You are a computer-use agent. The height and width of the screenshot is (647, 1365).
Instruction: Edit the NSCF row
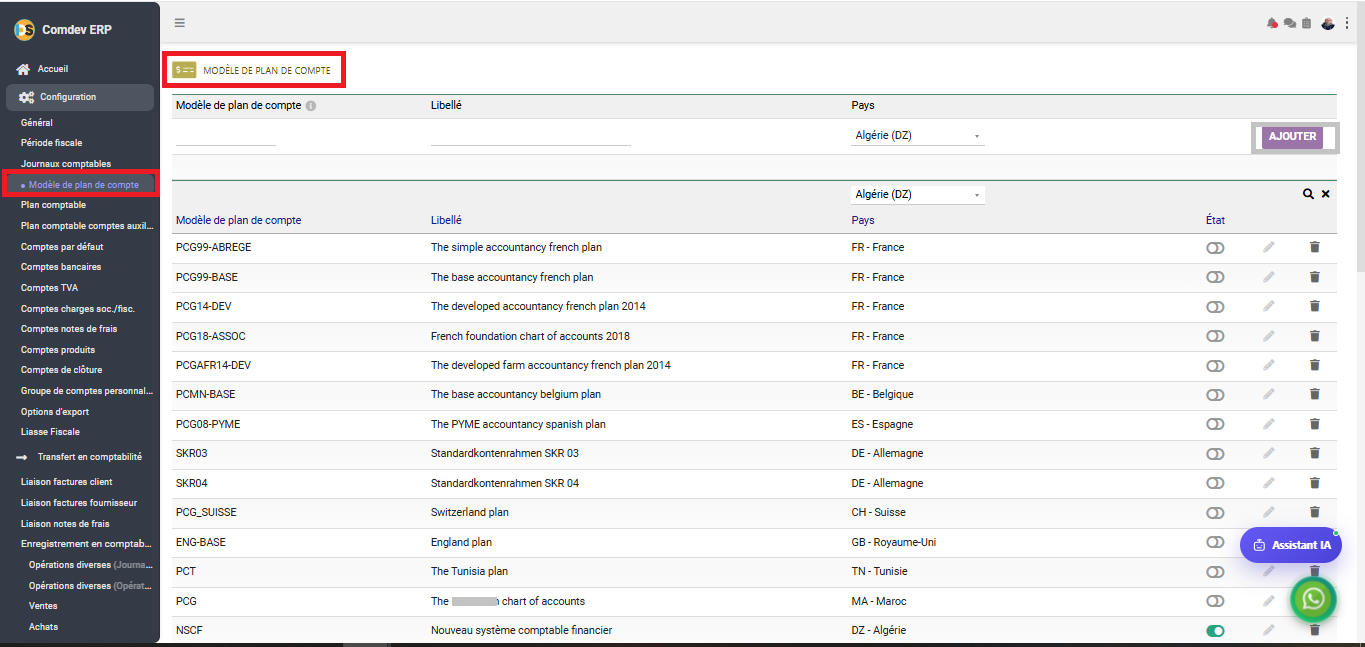[x=1268, y=630]
